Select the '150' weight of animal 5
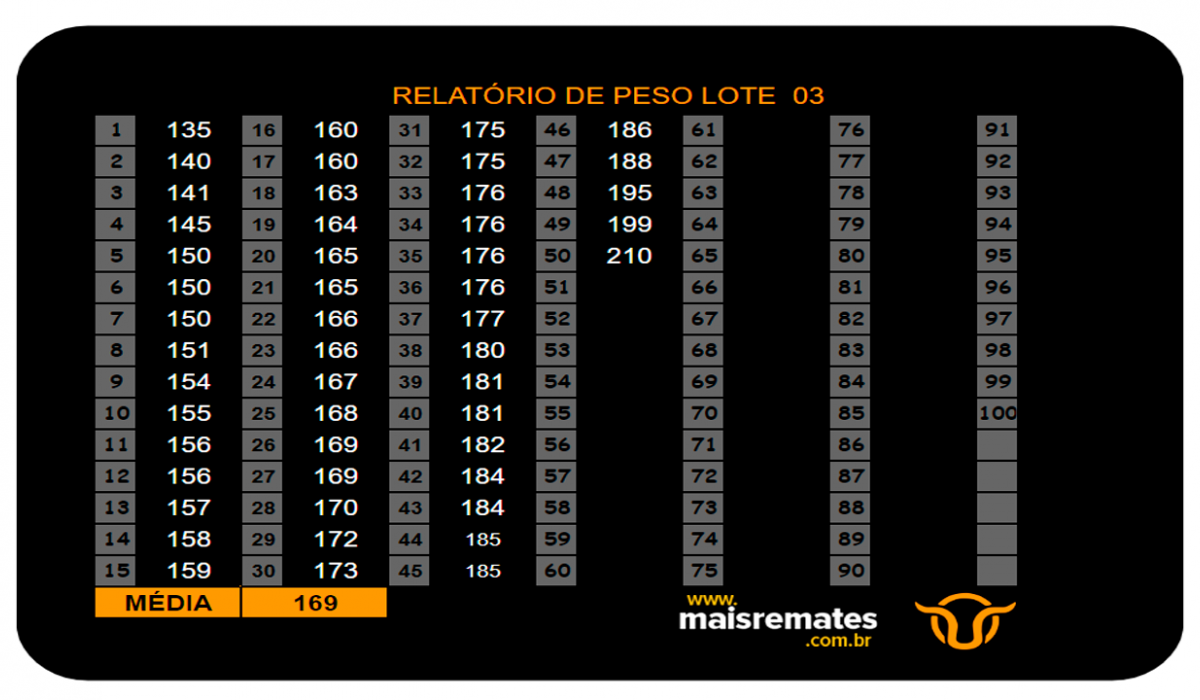 tap(189, 256)
